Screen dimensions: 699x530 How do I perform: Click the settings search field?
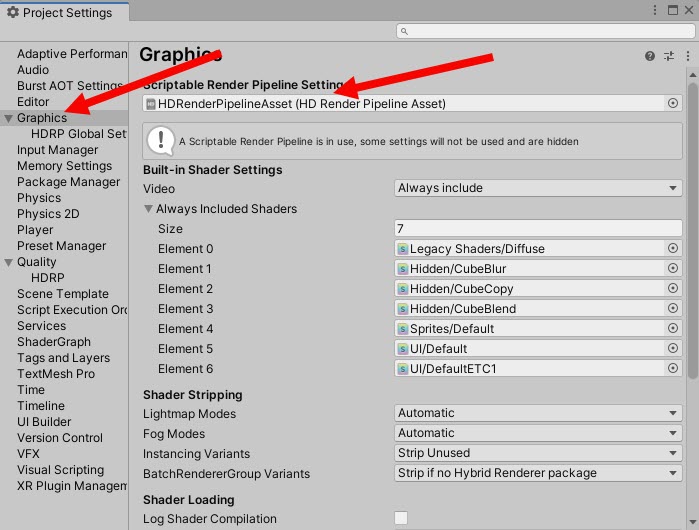(x=545, y=31)
